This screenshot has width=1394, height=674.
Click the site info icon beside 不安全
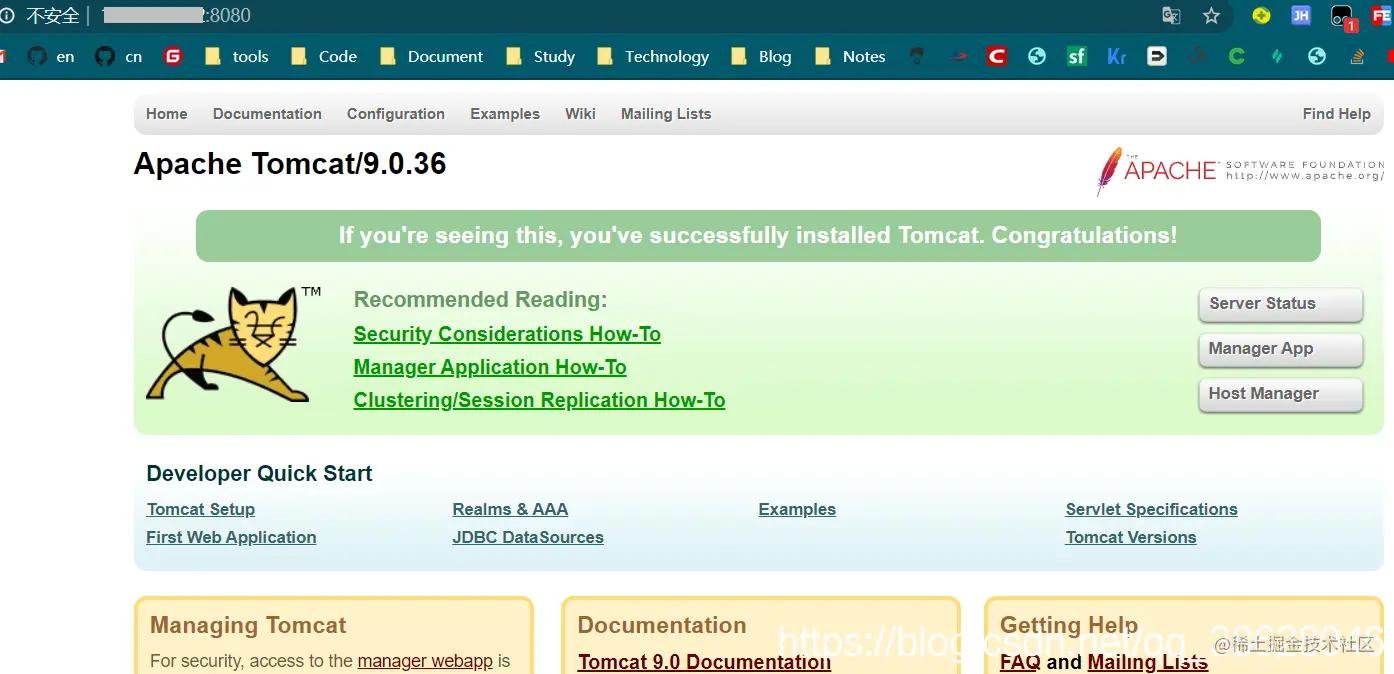tap(8, 16)
